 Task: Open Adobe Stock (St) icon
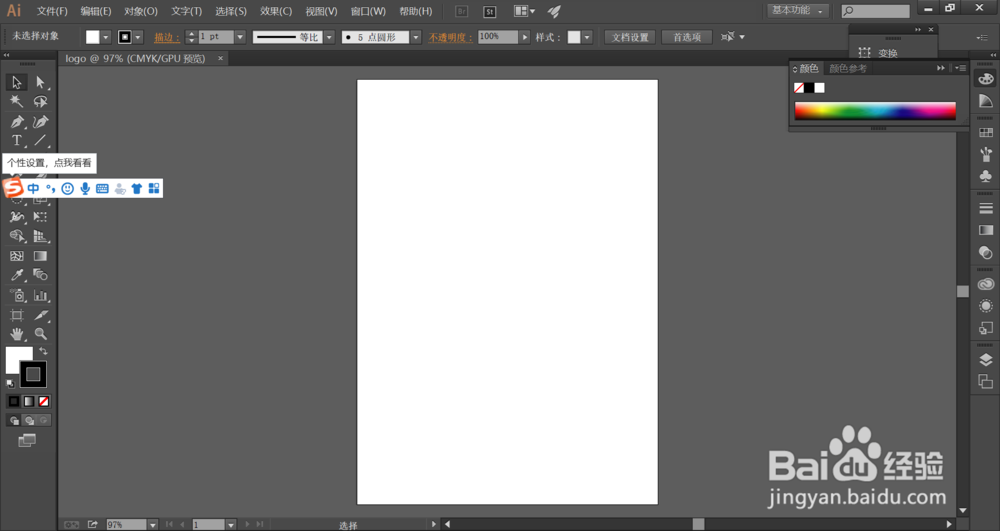[x=489, y=11]
